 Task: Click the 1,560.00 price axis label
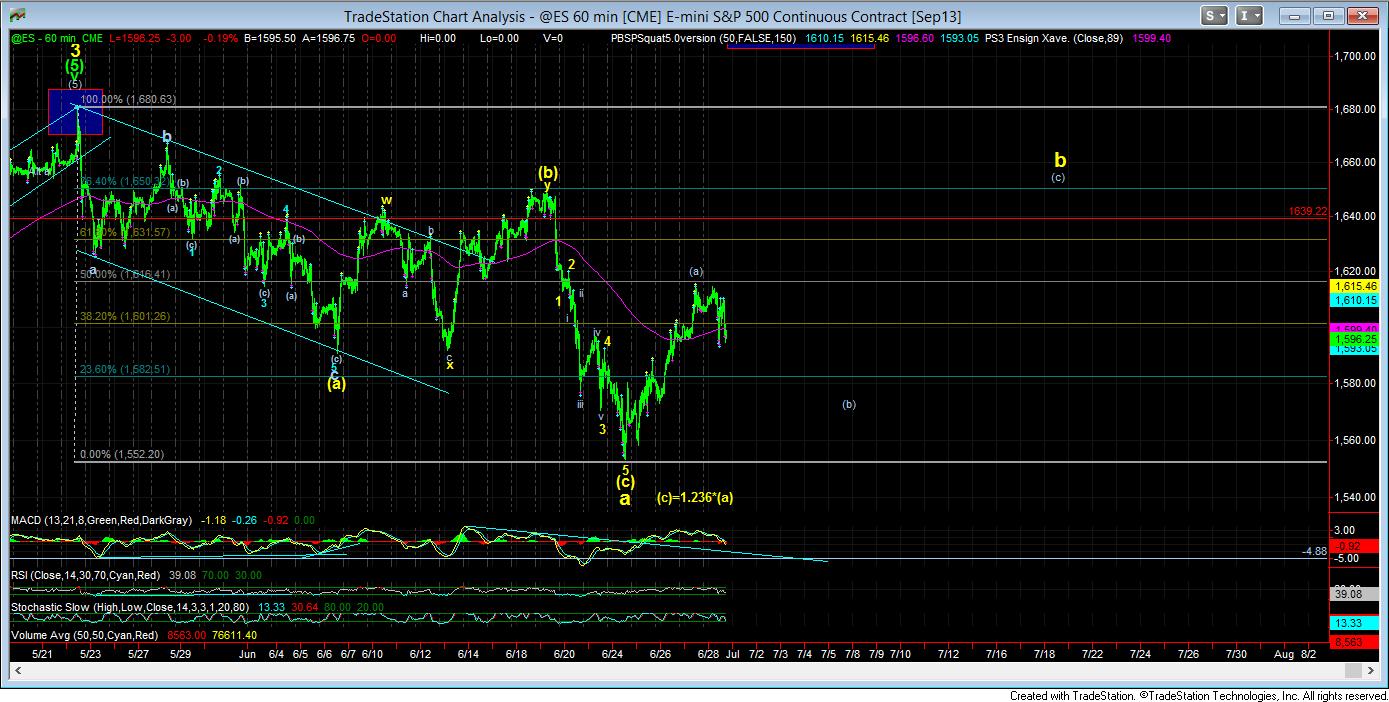(x=1354, y=440)
